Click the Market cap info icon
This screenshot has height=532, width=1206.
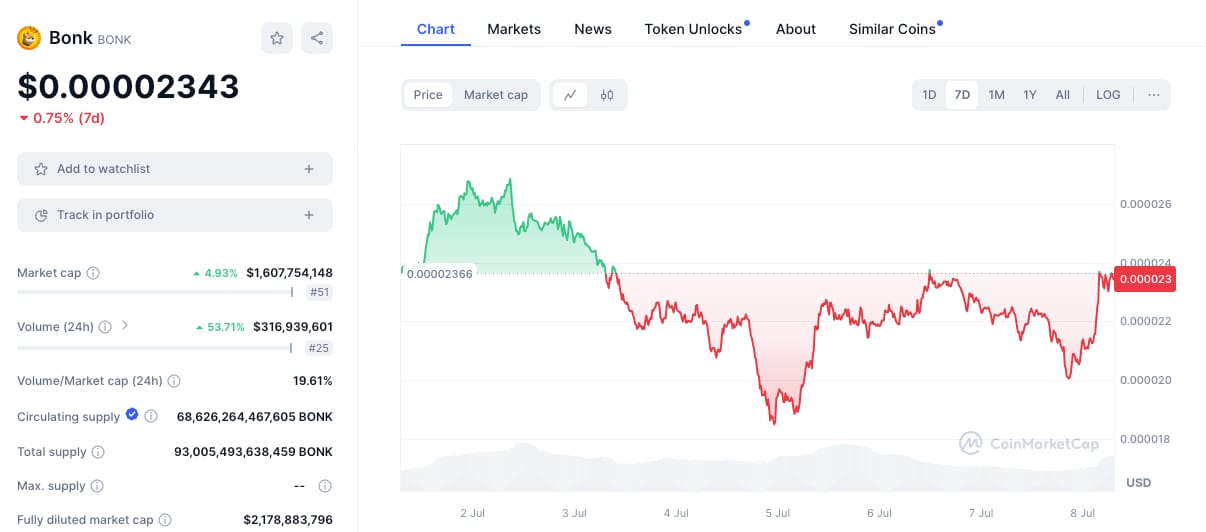coord(93,273)
